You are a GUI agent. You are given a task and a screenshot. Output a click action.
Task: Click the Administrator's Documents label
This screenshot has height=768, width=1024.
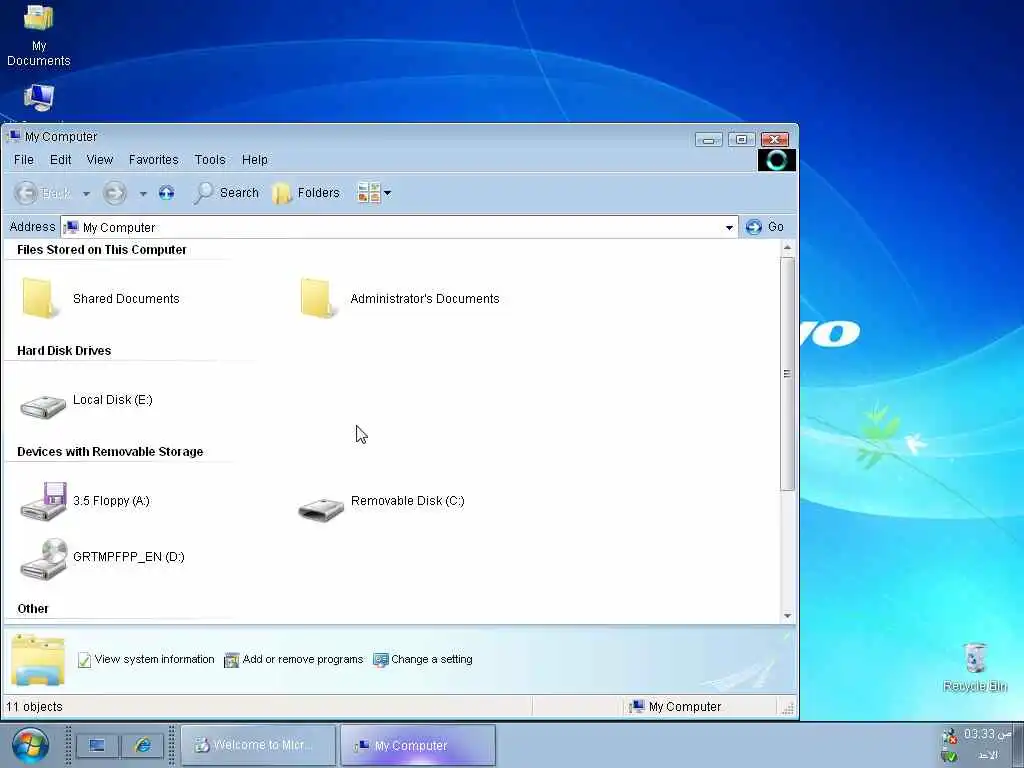click(424, 298)
